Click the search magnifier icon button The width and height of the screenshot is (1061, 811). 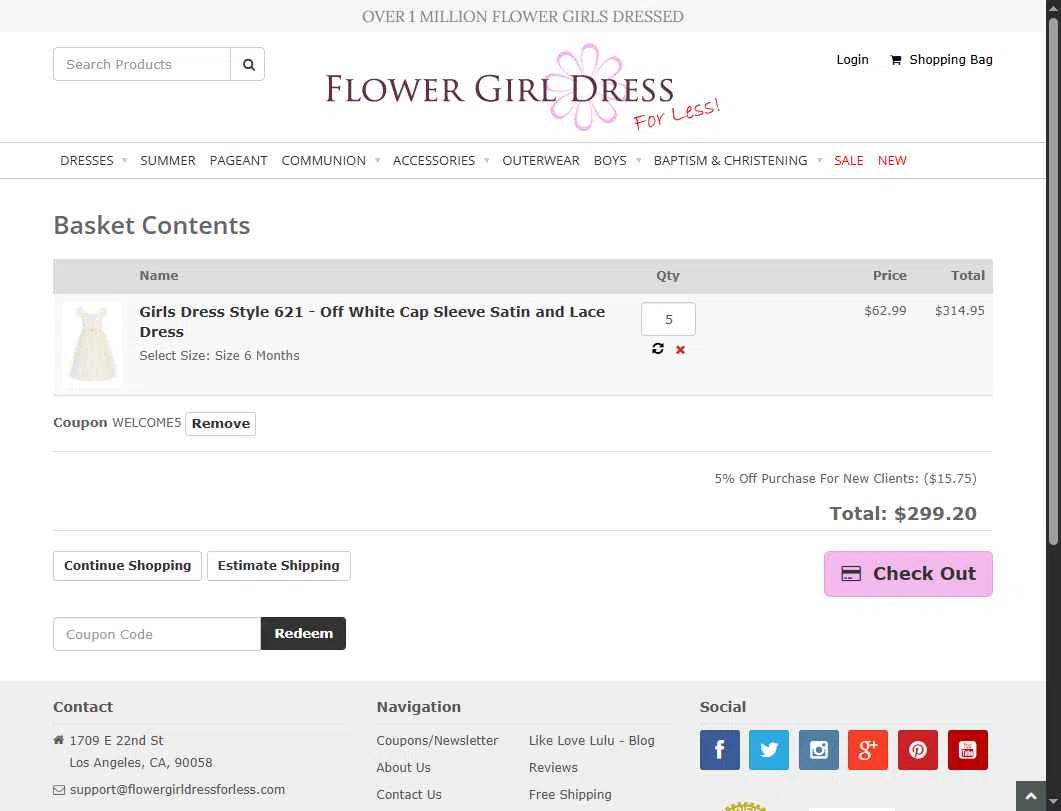[248, 64]
